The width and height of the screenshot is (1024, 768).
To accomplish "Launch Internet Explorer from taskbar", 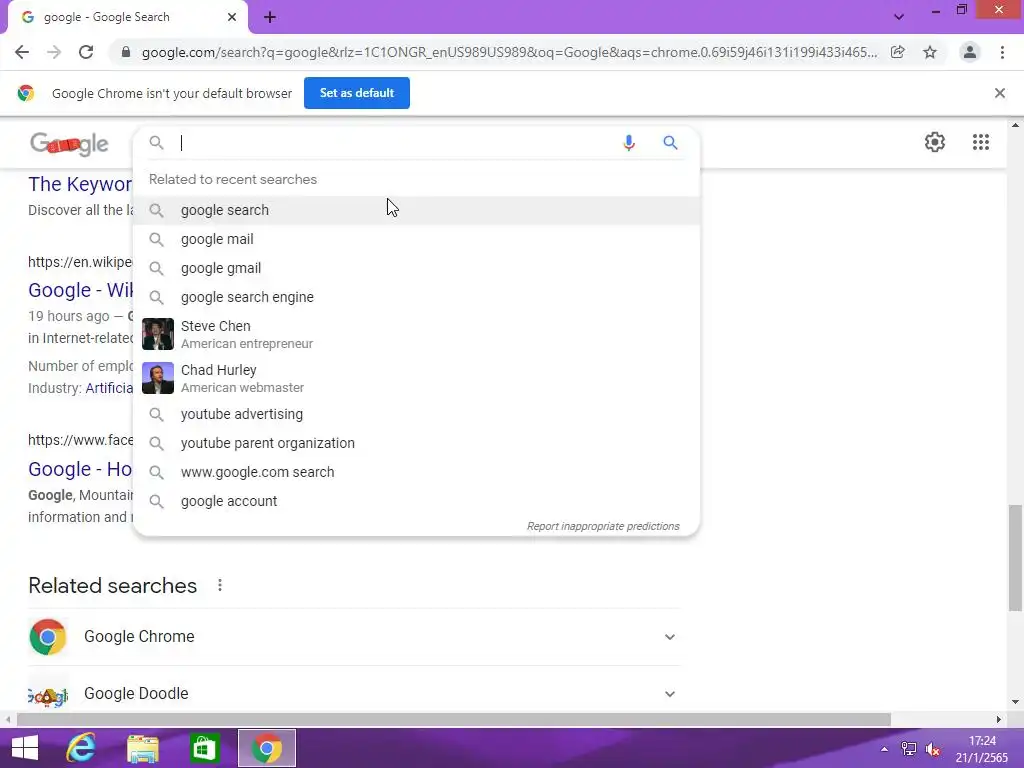I will 81,748.
